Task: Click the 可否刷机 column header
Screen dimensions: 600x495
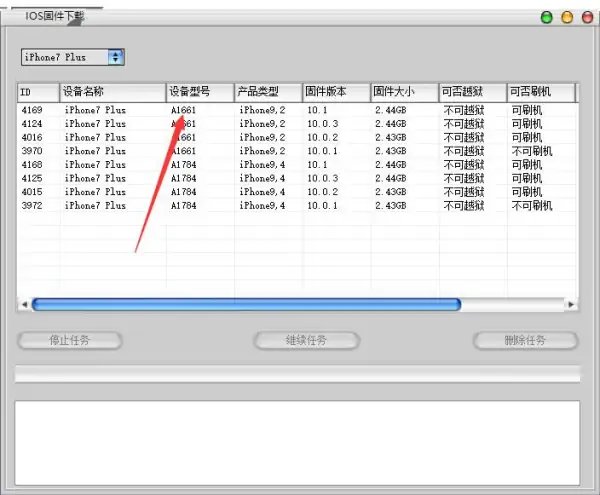Action: [x=541, y=92]
